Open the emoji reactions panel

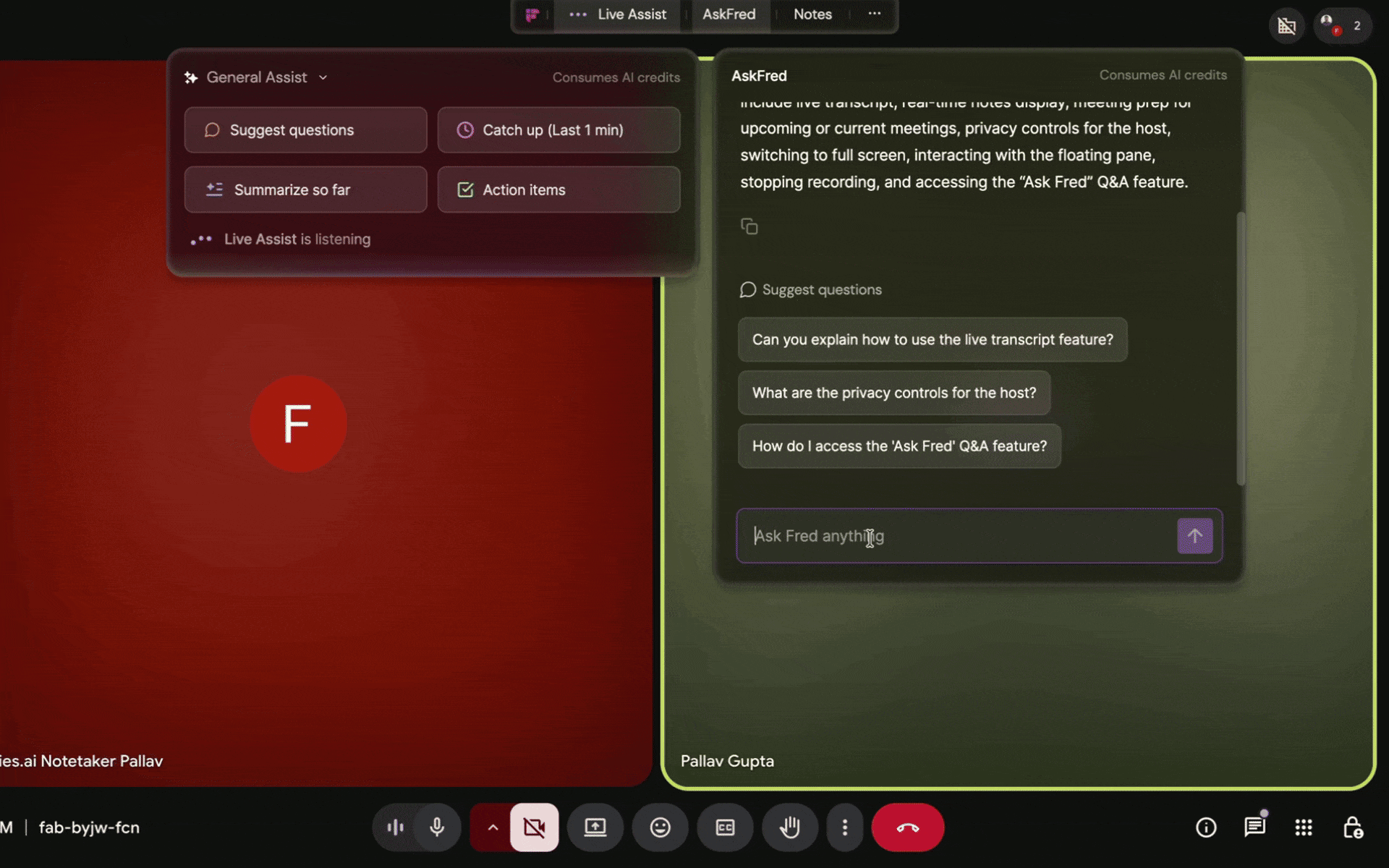pos(660,827)
